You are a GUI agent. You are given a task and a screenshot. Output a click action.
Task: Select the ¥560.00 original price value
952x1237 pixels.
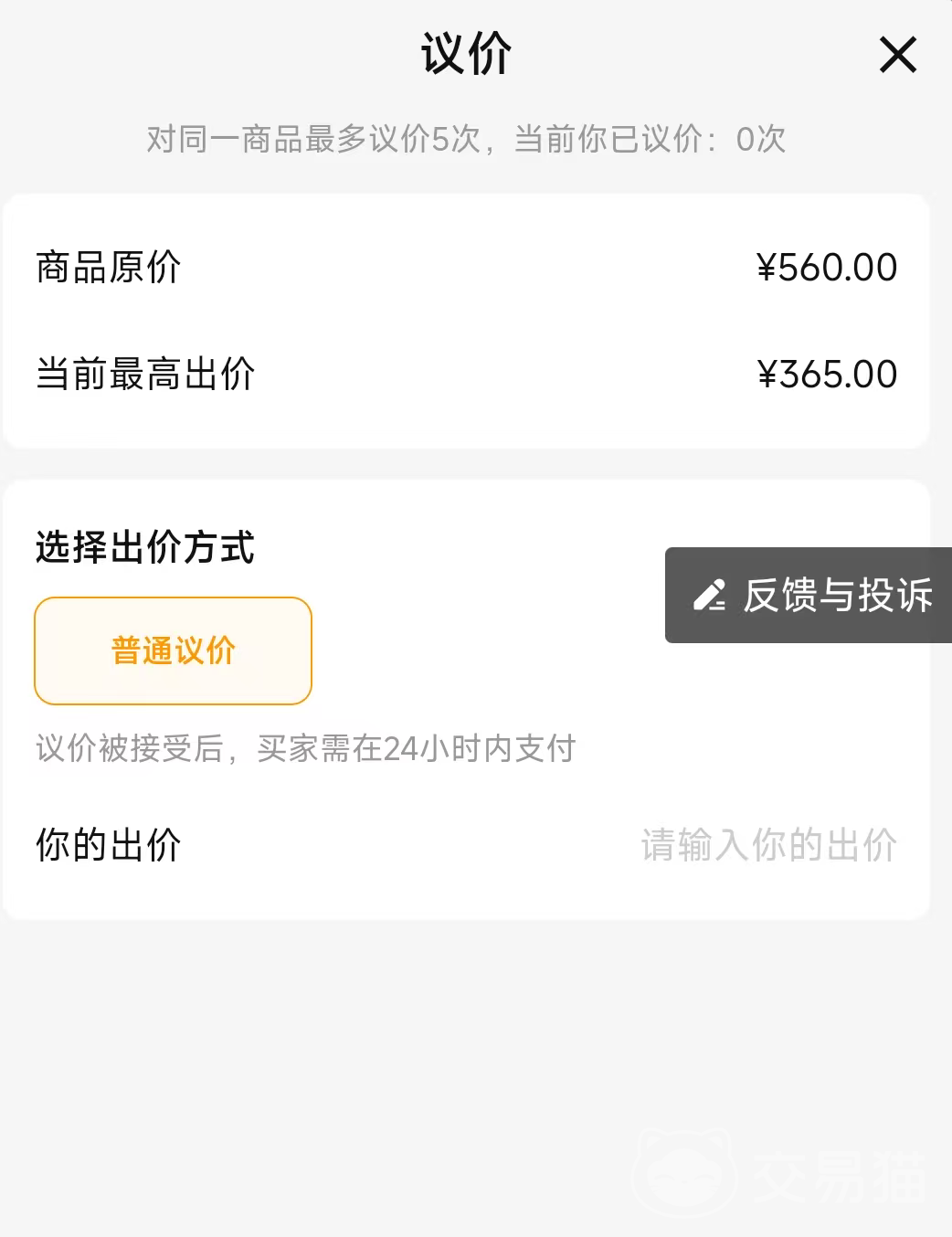[827, 268]
